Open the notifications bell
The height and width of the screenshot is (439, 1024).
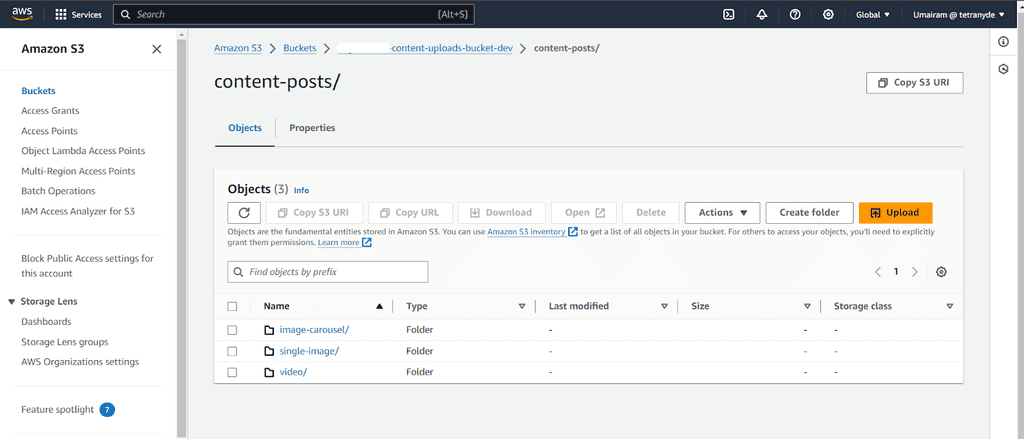tap(761, 14)
